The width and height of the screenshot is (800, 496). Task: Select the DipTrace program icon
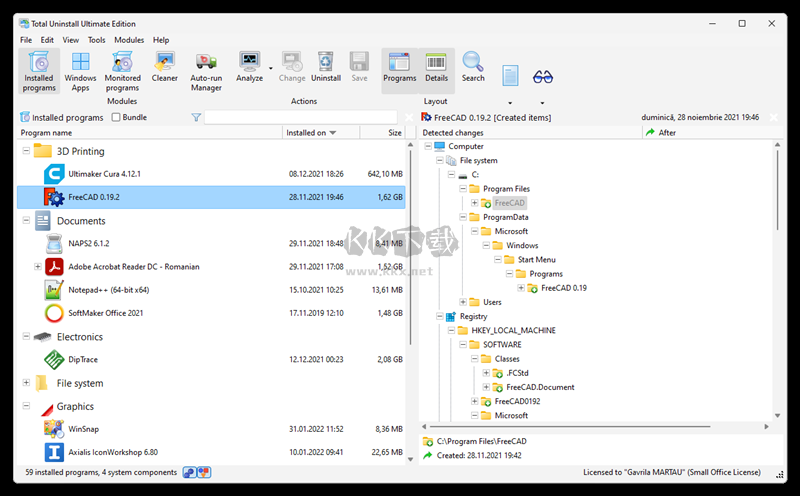[54, 359]
